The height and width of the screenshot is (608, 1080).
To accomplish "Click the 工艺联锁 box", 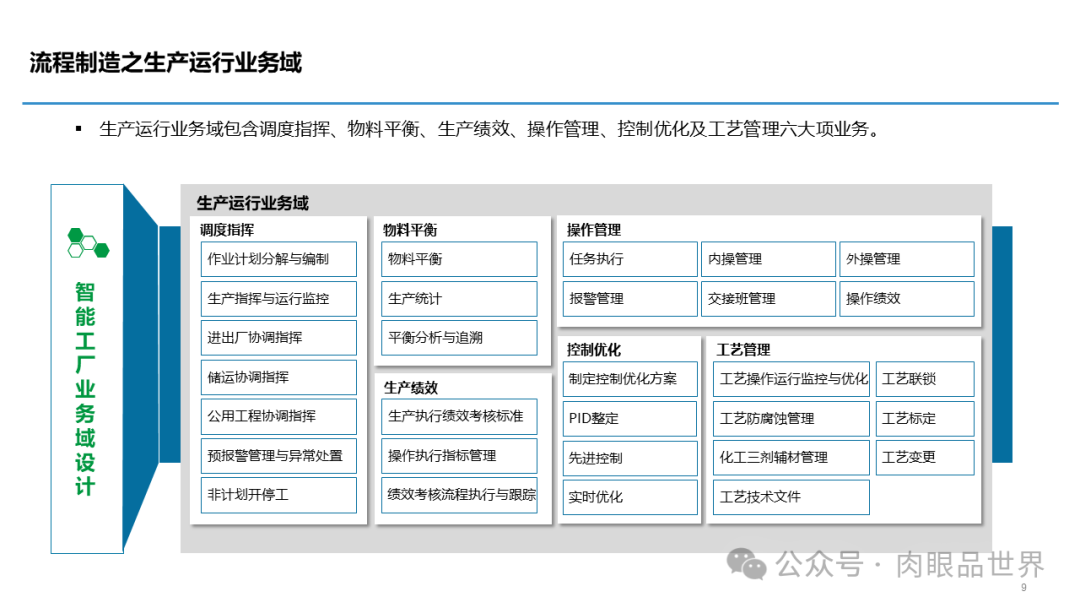I will 925,379.
